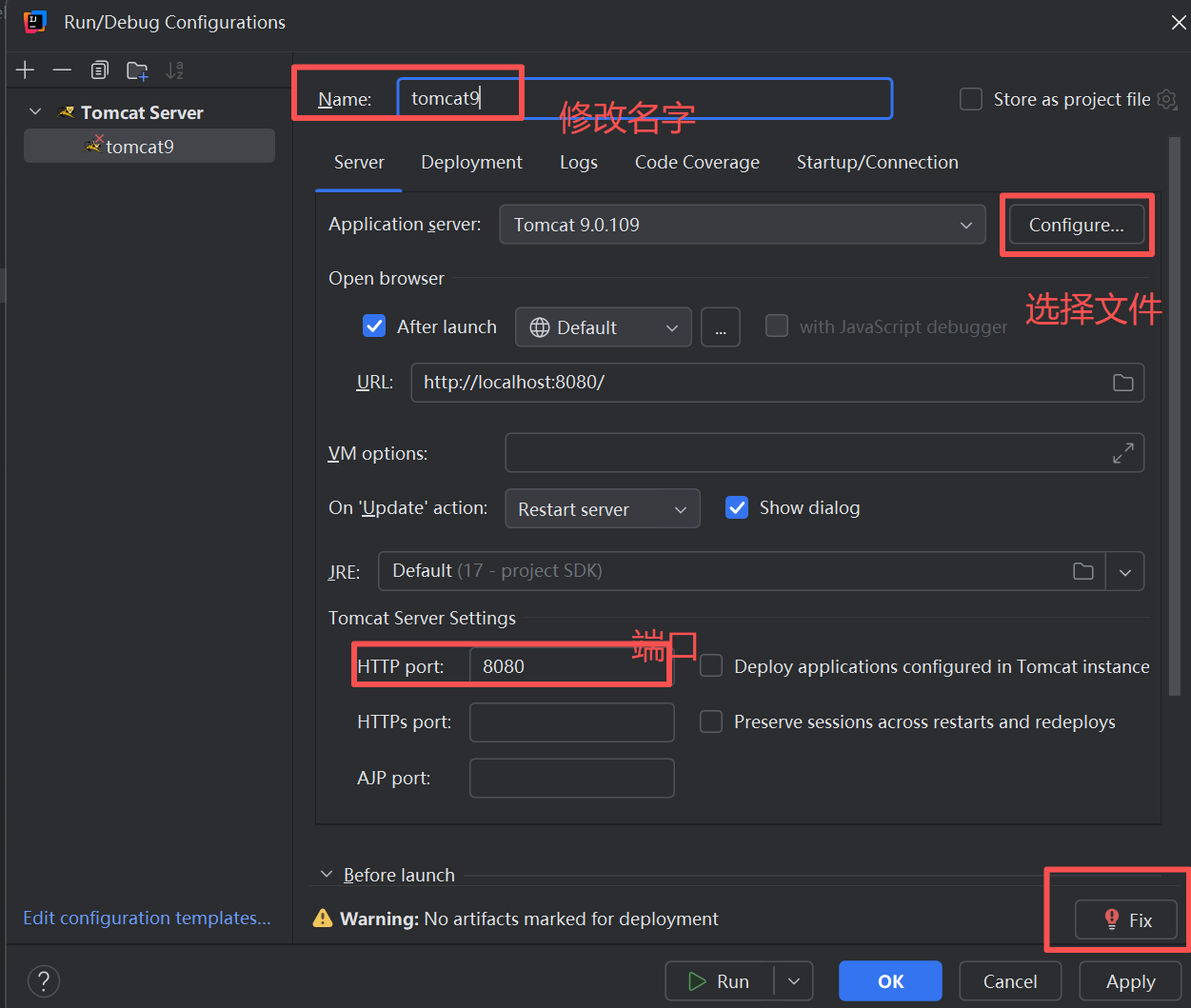Image resolution: width=1191 pixels, height=1008 pixels.
Task: Toggle the with JavaScript debugger checkbox
Action: [x=777, y=326]
